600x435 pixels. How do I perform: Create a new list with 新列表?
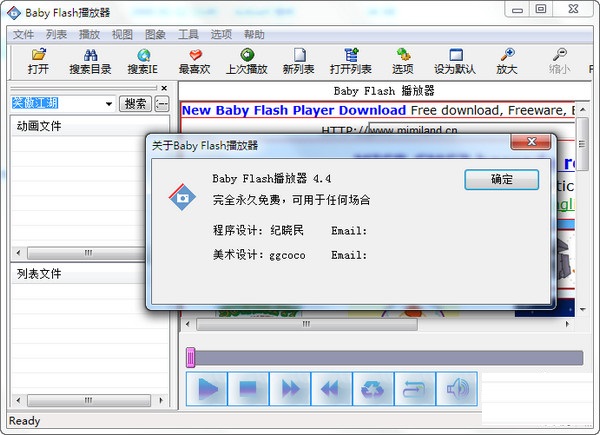pos(298,60)
